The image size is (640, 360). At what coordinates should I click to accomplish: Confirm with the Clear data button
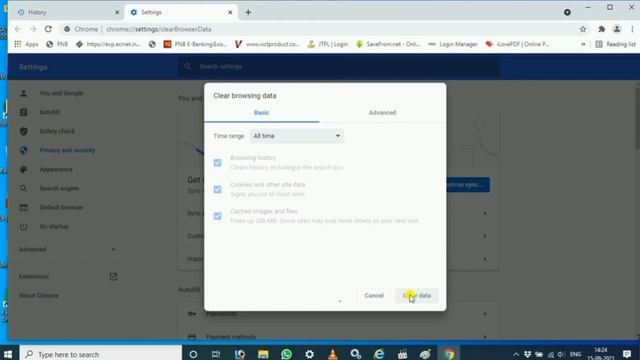point(417,296)
